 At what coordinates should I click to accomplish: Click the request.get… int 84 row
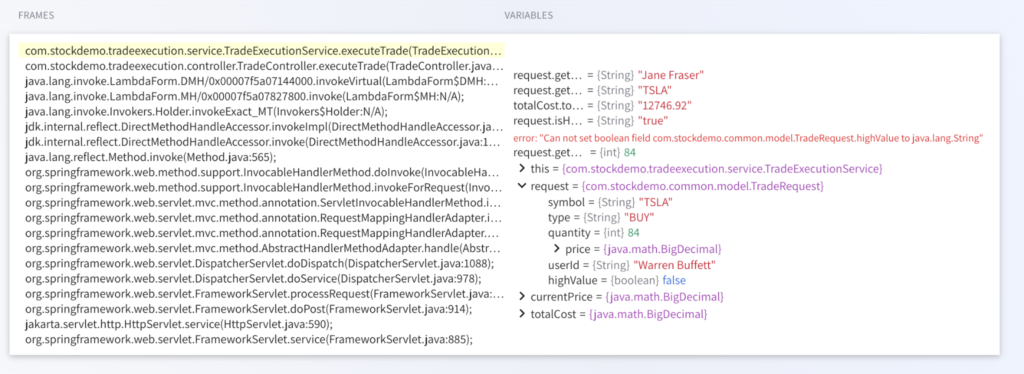[x=575, y=153]
